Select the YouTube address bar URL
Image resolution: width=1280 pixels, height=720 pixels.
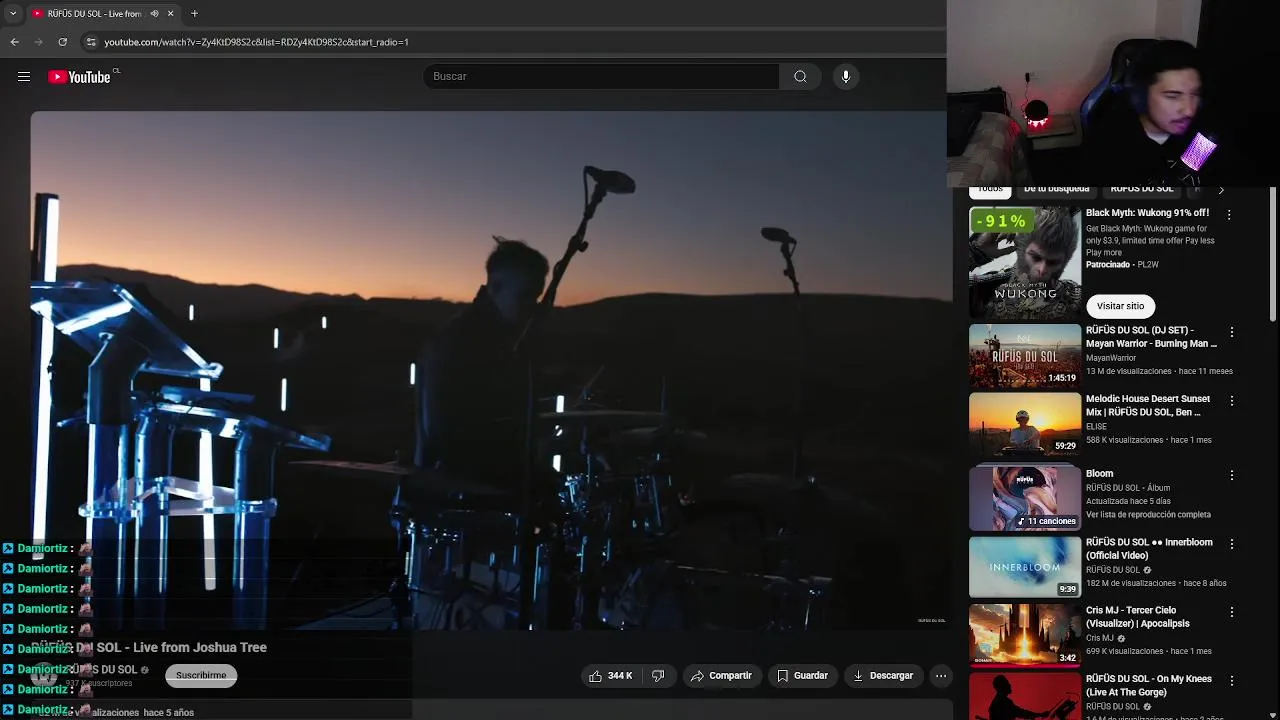[256, 42]
